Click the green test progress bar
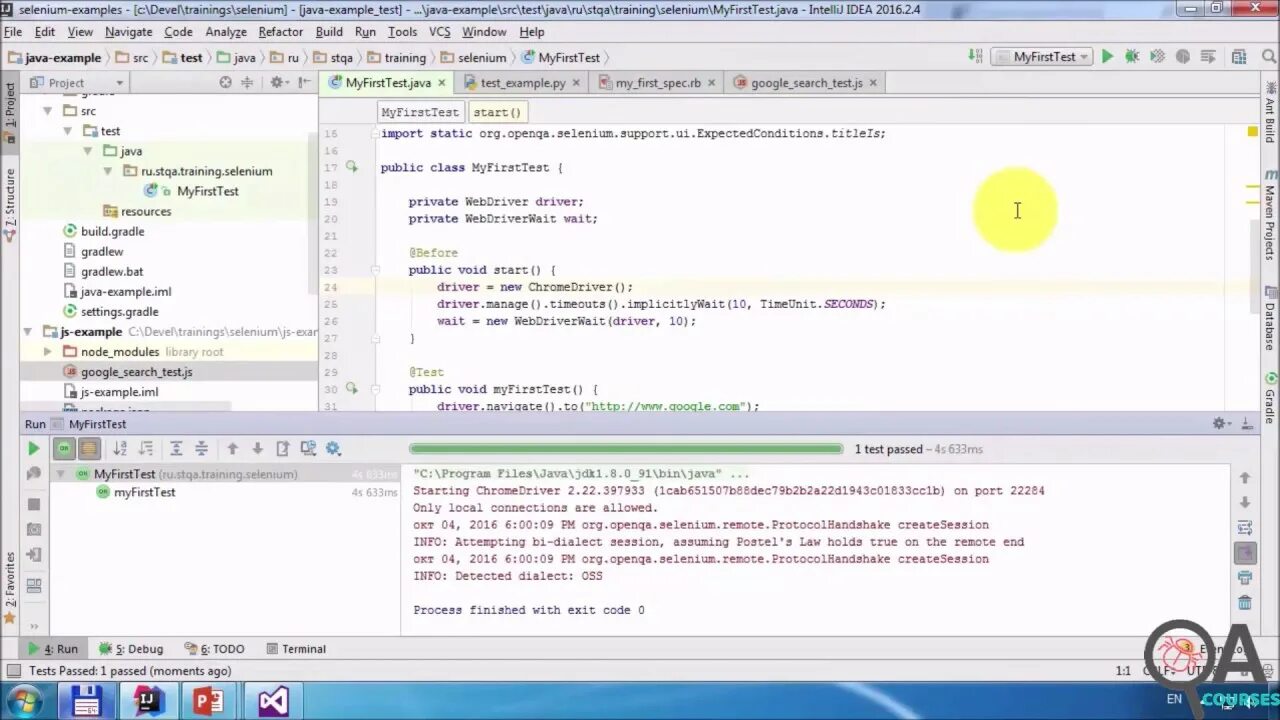This screenshot has width=1280, height=720. tap(626, 449)
